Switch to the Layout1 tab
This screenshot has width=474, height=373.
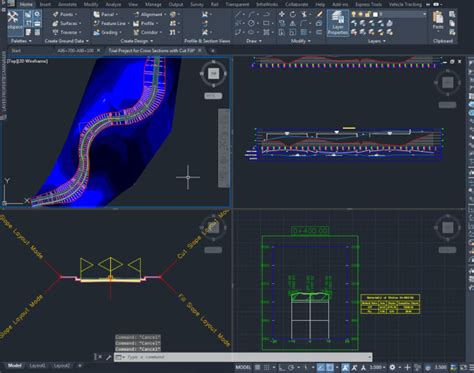pyautogui.click(x=37, y=366)
